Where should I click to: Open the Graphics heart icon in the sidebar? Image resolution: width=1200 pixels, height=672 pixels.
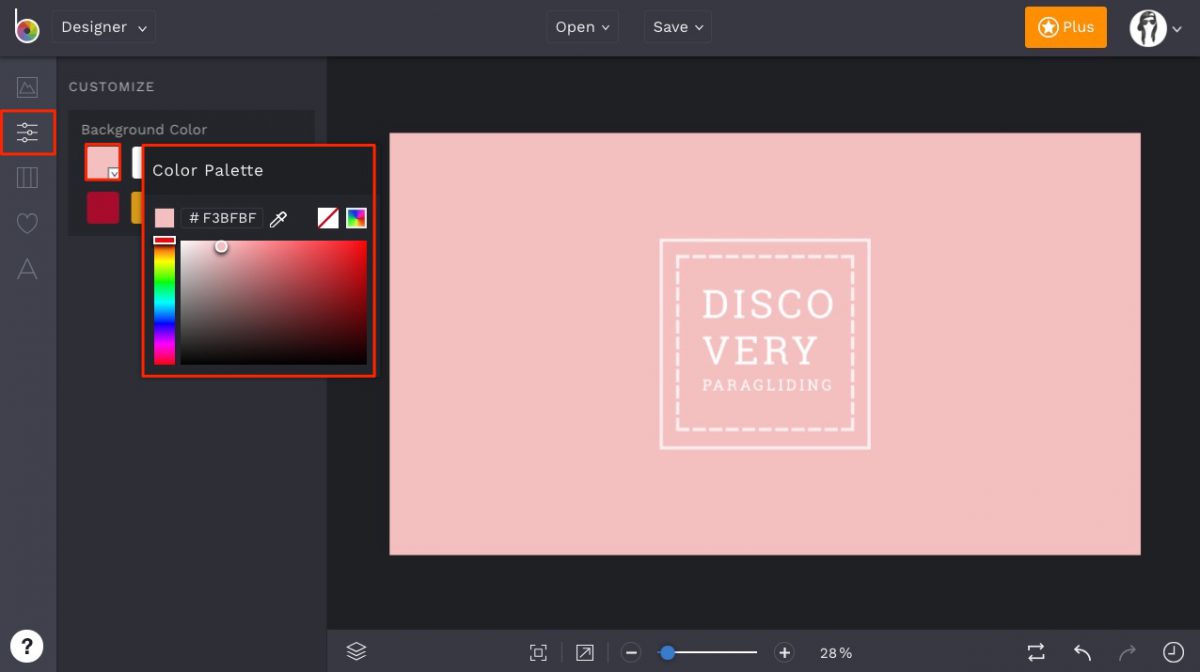(27, 223)
